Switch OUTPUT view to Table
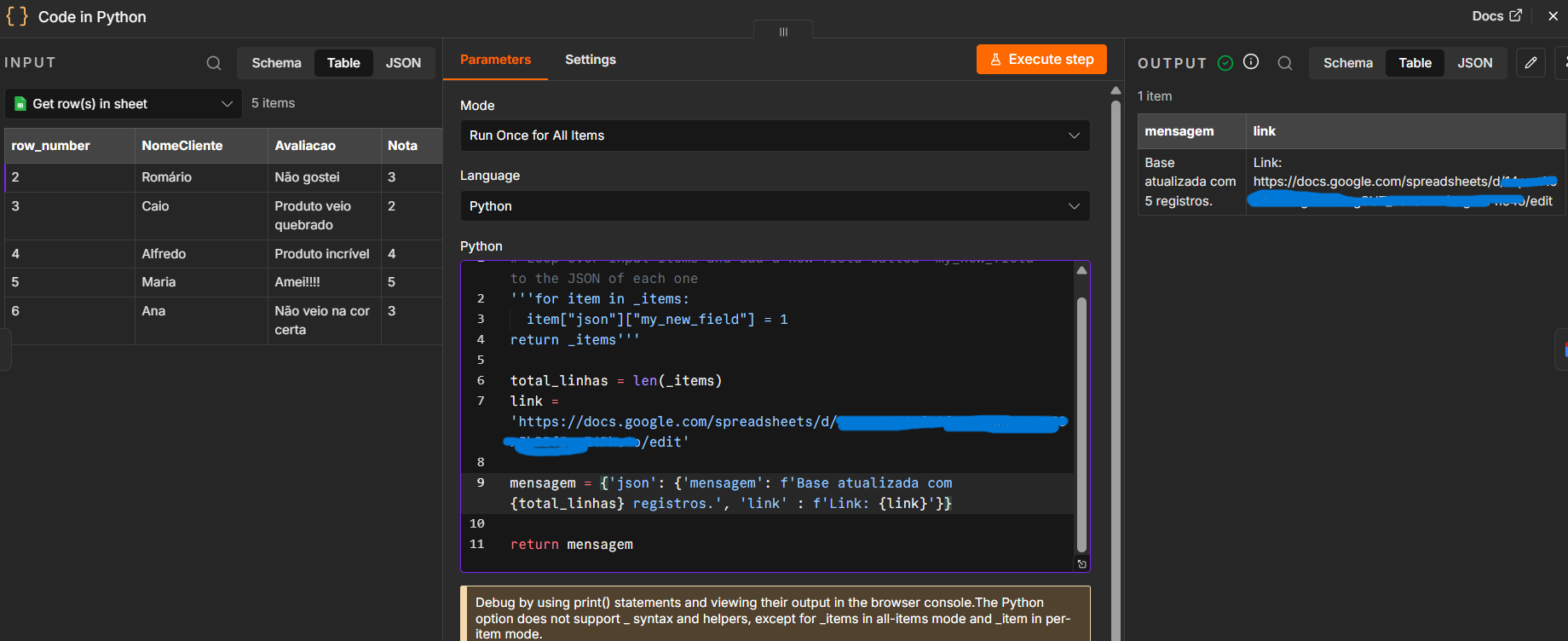 tap(1415, 63)
